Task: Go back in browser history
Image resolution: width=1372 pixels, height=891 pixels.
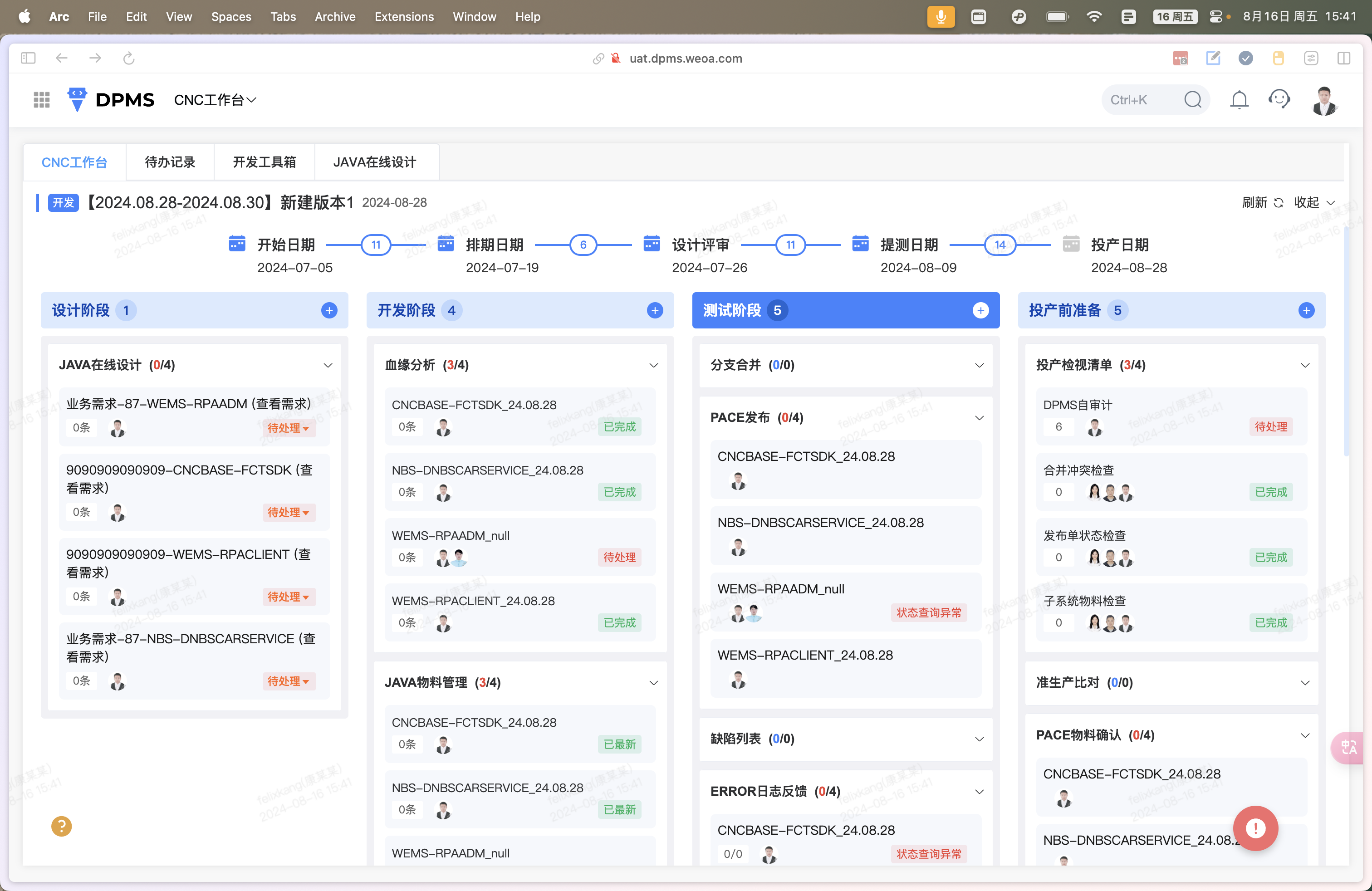Action: (x=62, y=58)
